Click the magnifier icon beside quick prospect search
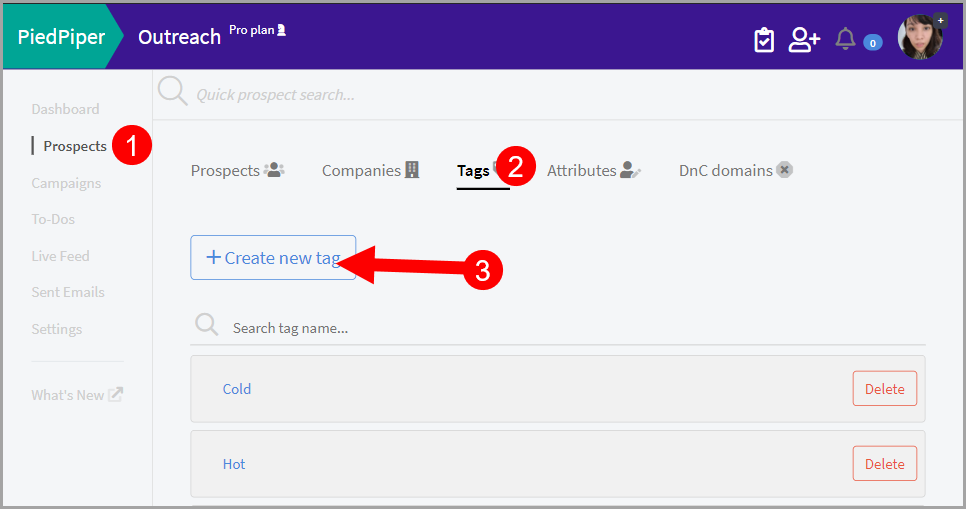Viewport: 966px width, 509px height. (x=172, y=92)
